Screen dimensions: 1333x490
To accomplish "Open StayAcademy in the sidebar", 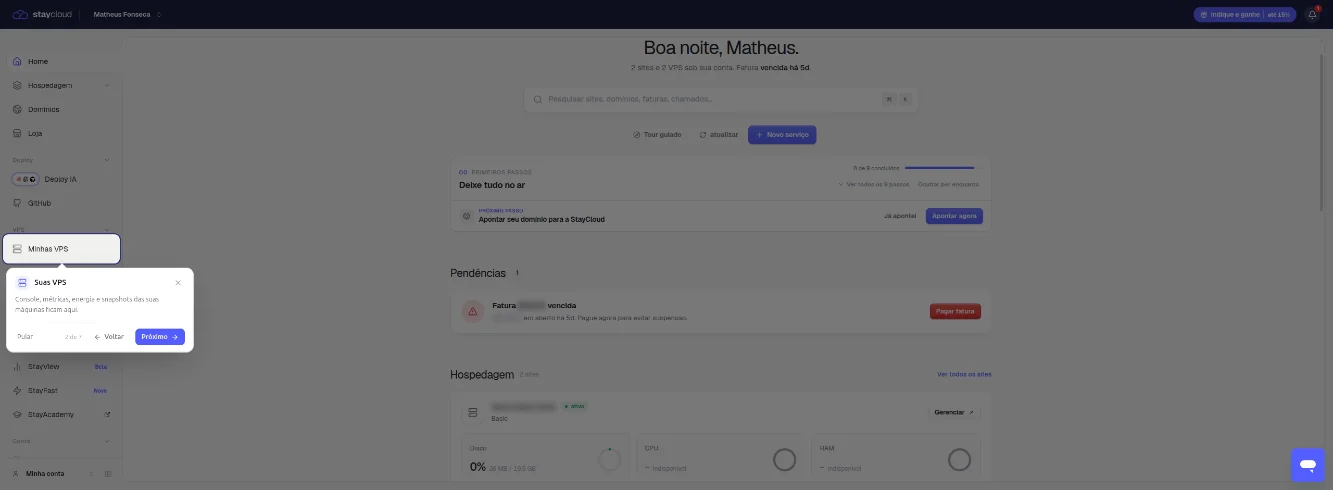I will tap(61, 414).
